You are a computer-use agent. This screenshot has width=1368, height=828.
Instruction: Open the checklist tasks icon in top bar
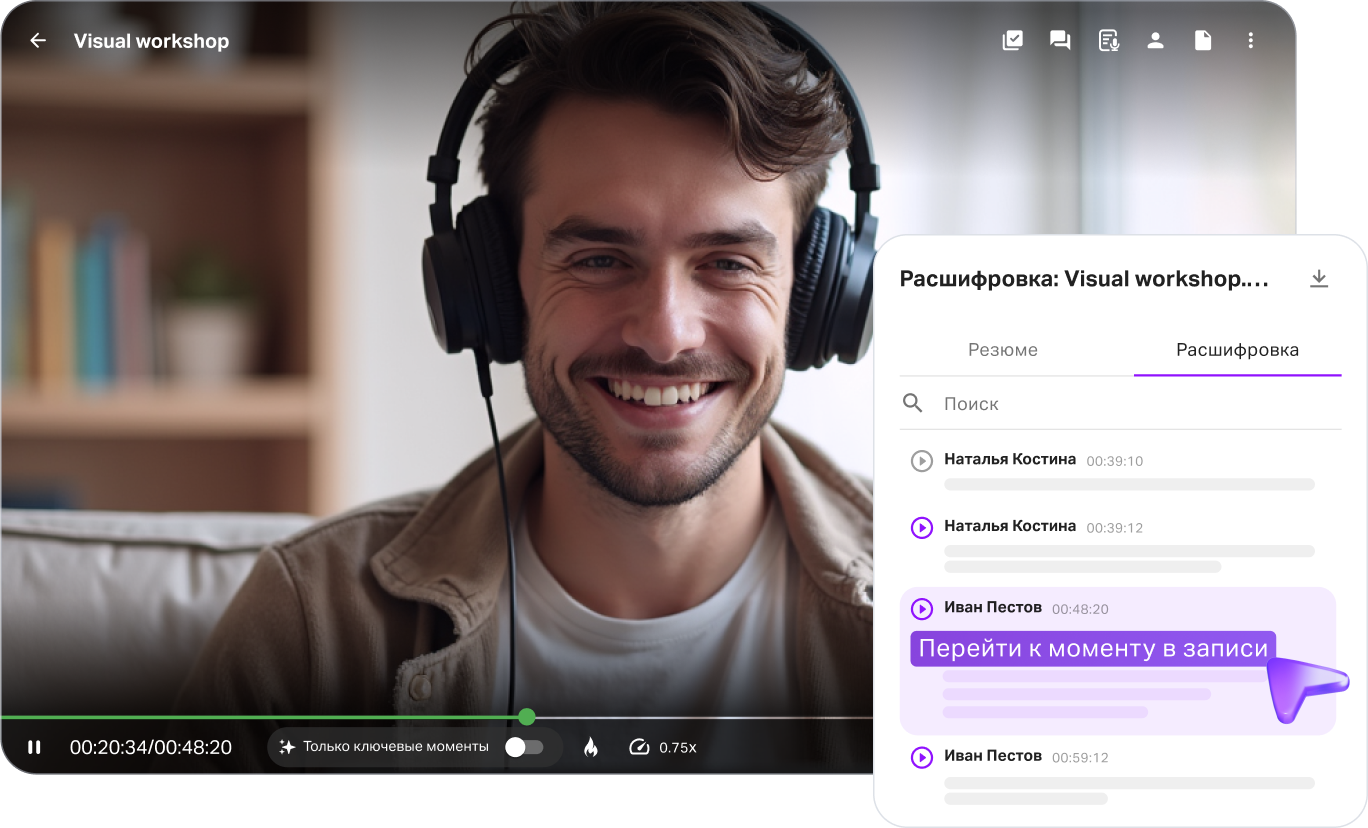click(1013, 41)
